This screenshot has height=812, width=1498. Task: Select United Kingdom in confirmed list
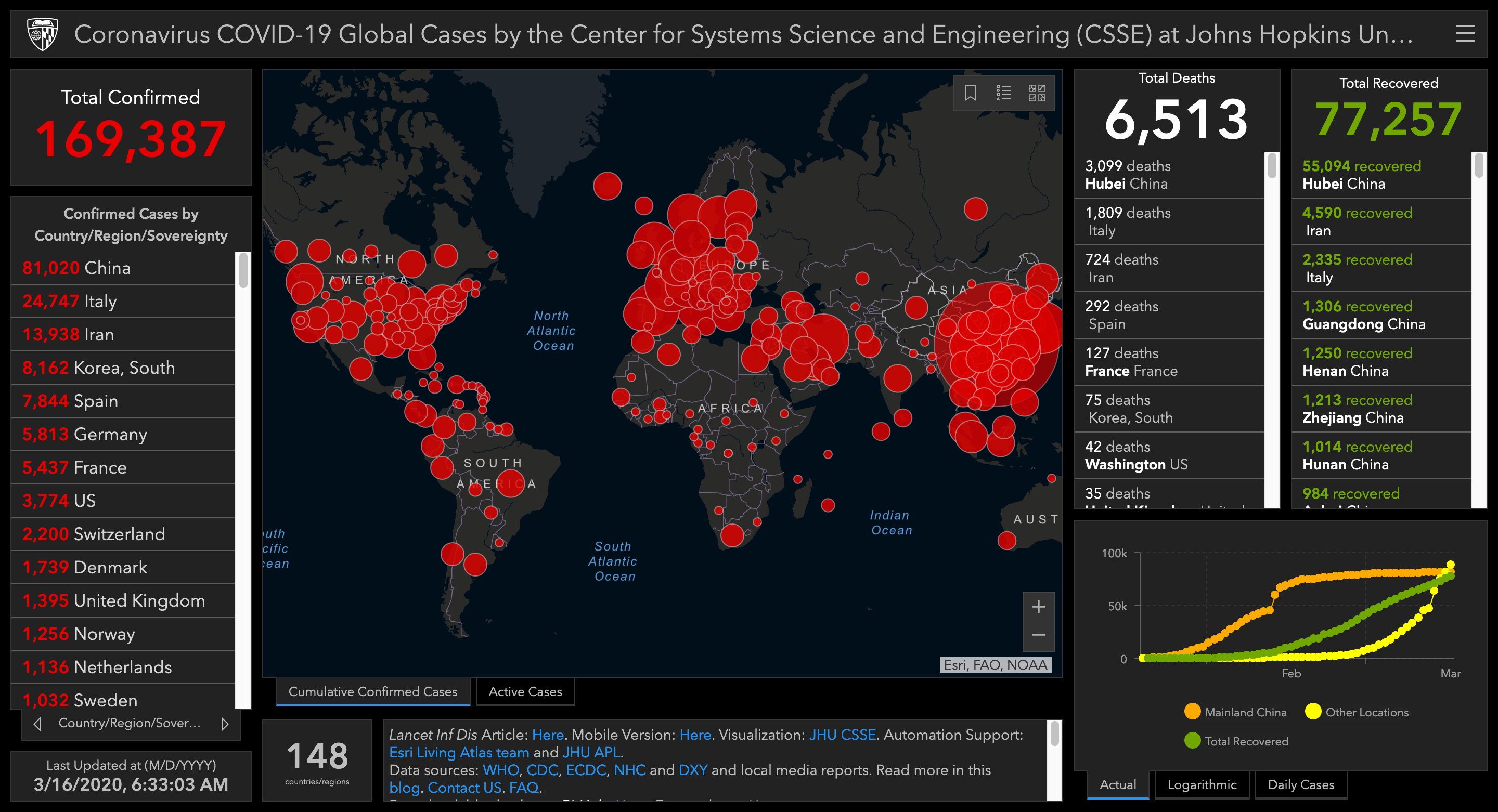[123, 600]
